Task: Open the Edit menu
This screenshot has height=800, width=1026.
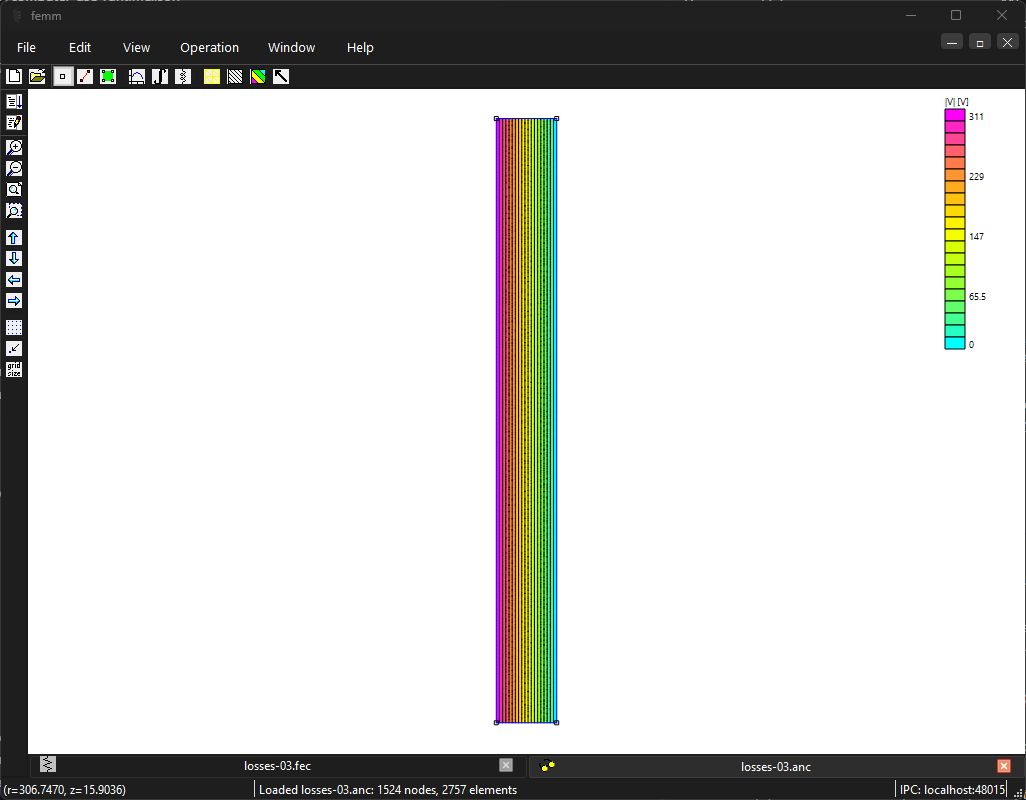Action: pos(80,47)
